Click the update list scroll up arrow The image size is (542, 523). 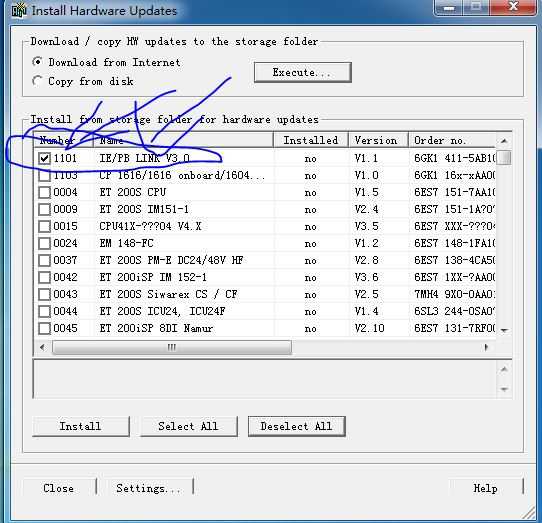coord(504,141)
